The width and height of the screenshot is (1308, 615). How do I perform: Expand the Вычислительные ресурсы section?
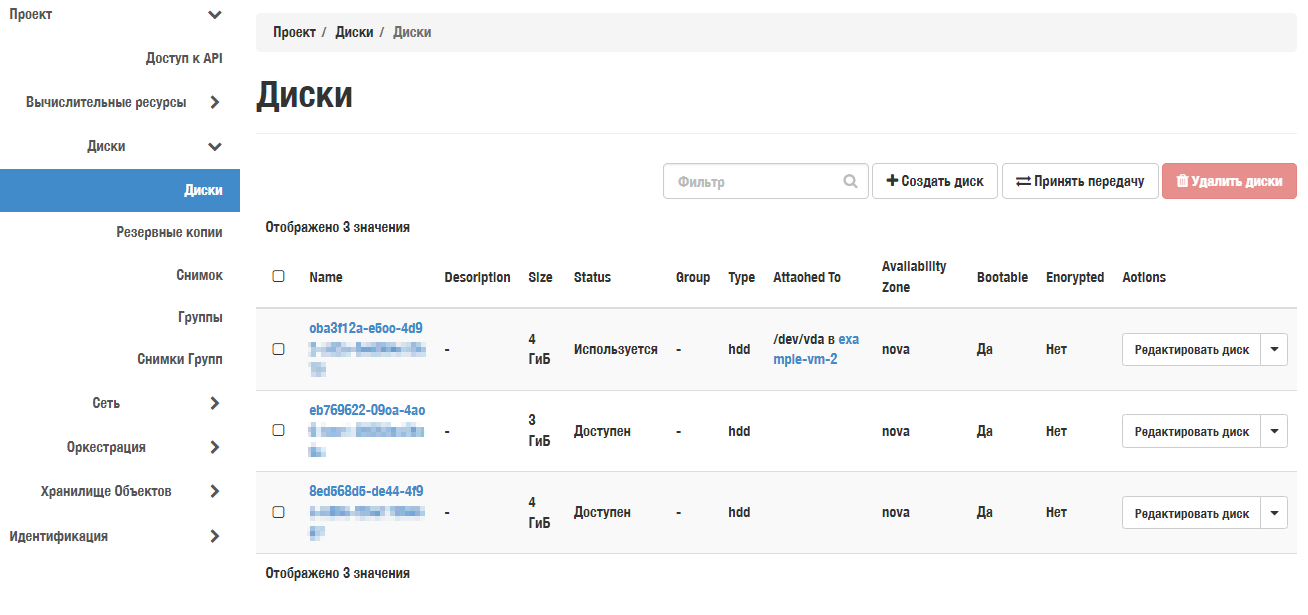click(214, 102)
